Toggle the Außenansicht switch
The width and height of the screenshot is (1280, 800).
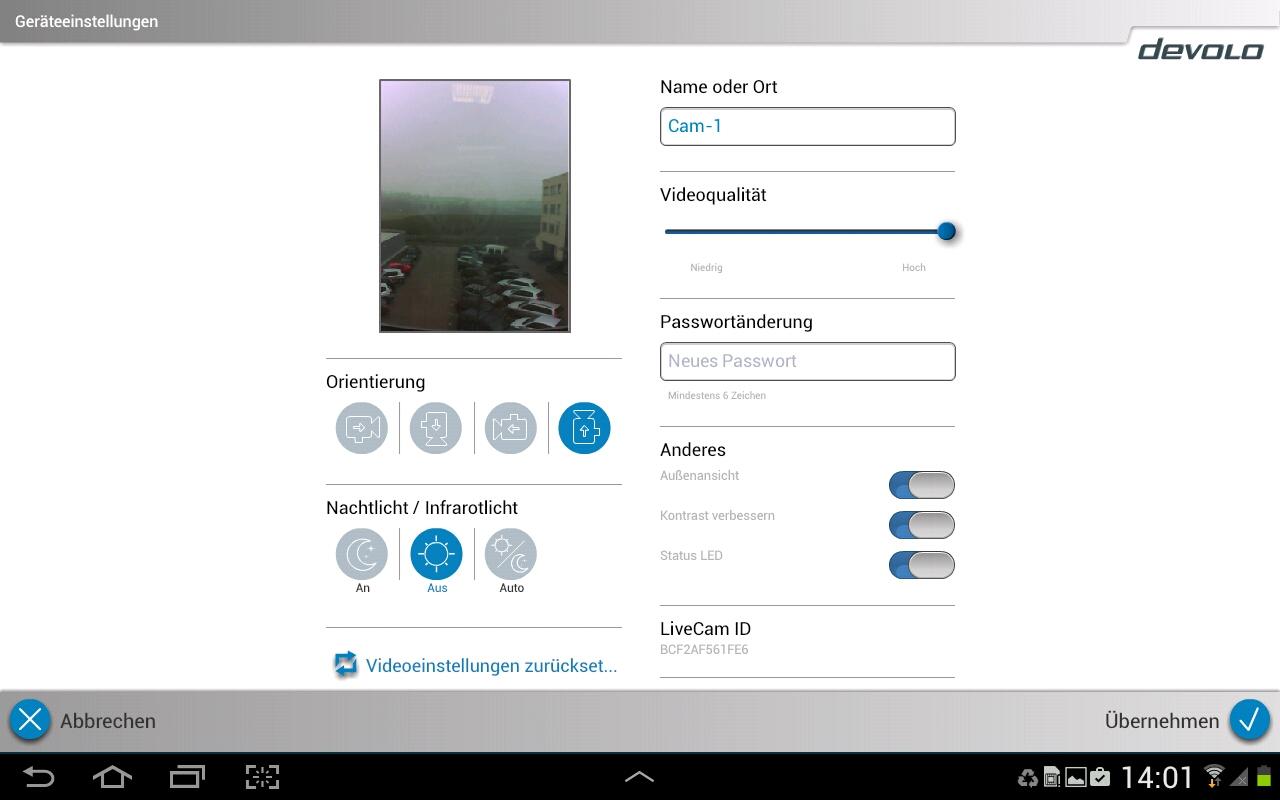tap(922, 485)
